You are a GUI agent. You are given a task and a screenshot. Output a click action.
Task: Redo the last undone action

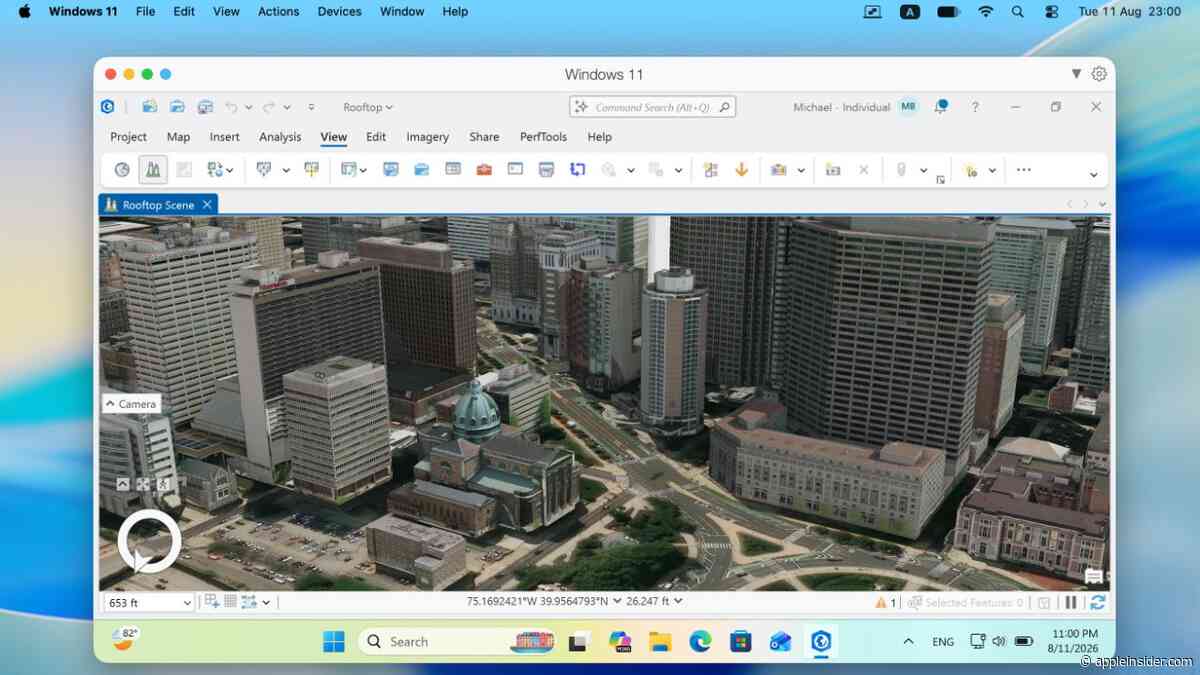(x=269, y=107)
